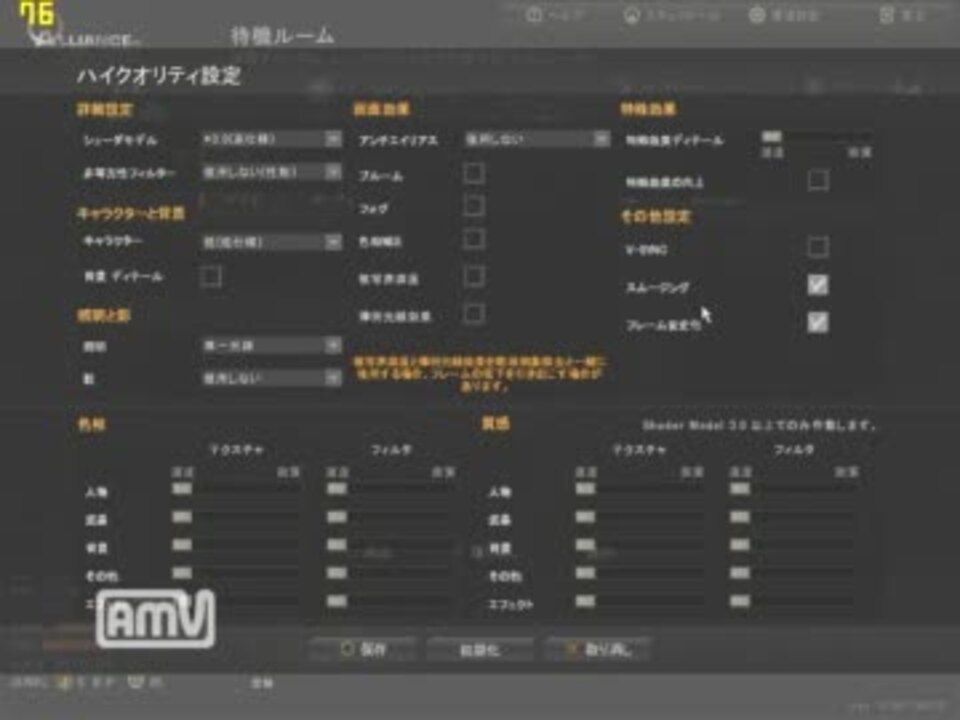
Task: Click left-section 武器 フィルタ slider
Action: click(391, 517)
